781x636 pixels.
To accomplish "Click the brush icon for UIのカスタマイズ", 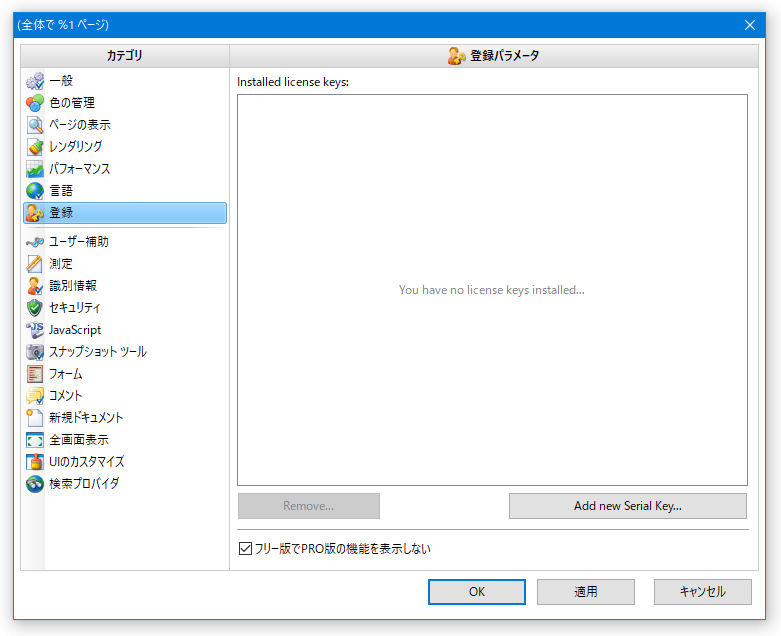I will (35, 462).
